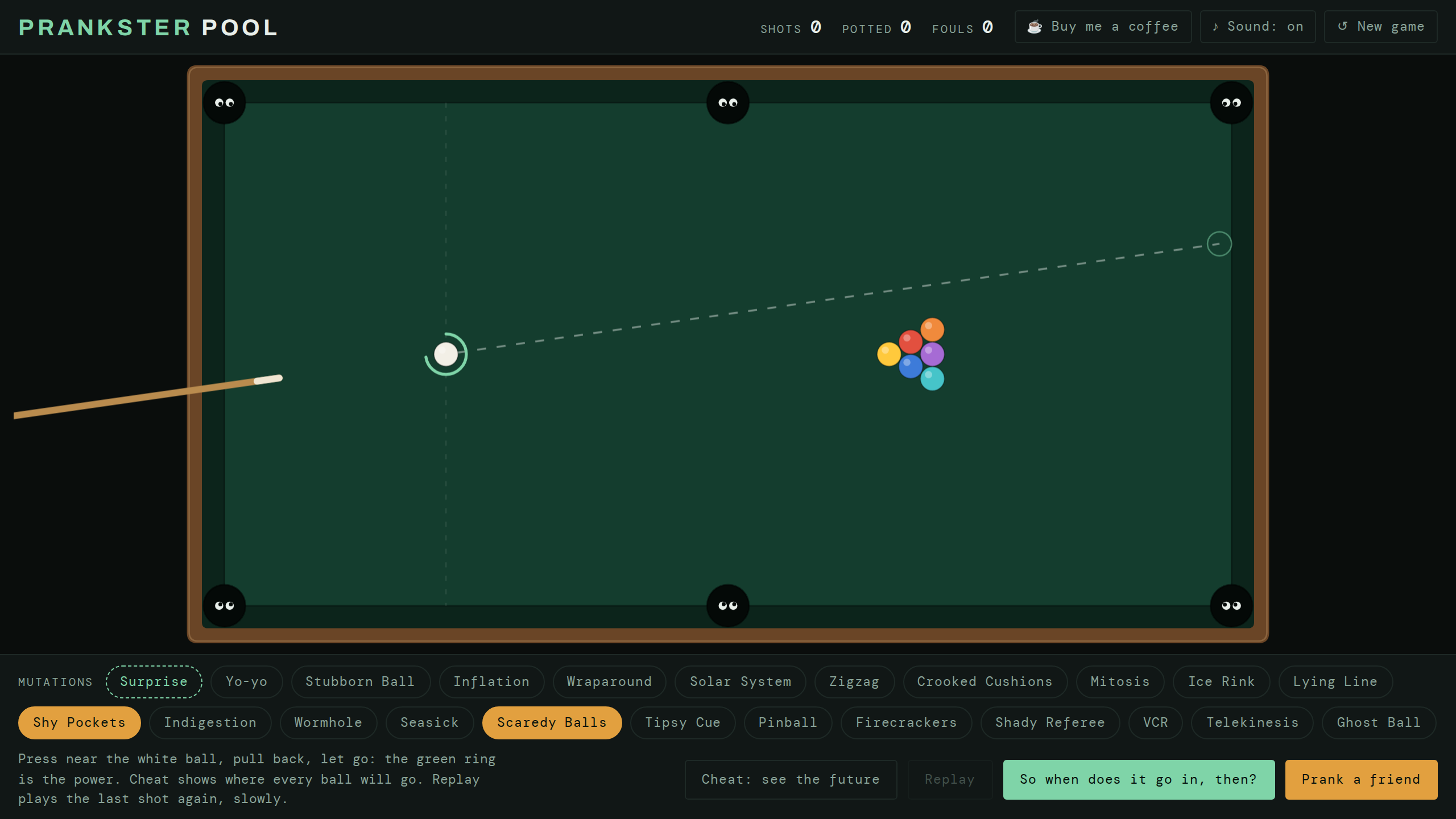
Task: Click the orange ball in the rack
Action: coord(932,329)
